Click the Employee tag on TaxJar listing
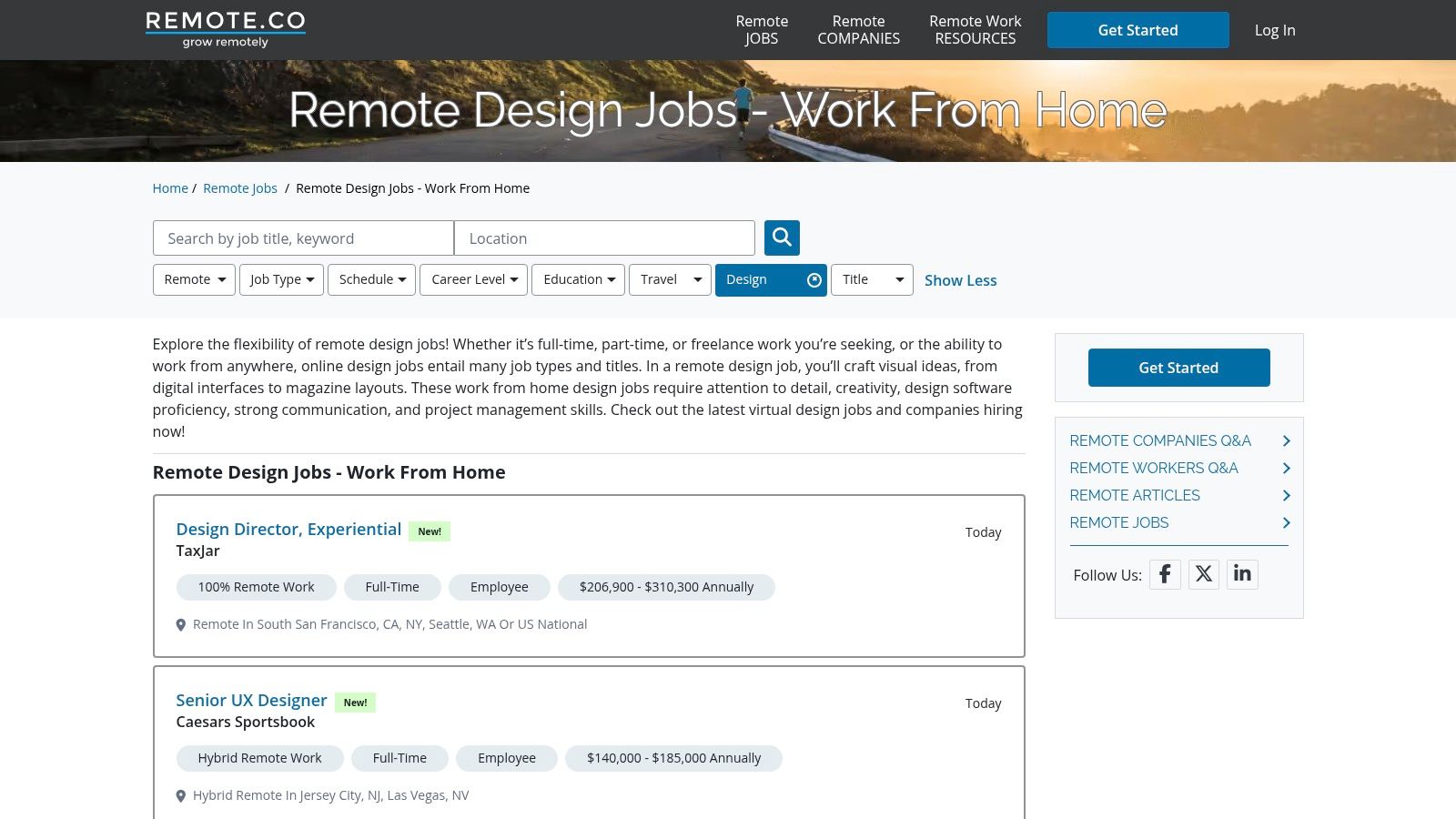 click(x=500, y=587)
